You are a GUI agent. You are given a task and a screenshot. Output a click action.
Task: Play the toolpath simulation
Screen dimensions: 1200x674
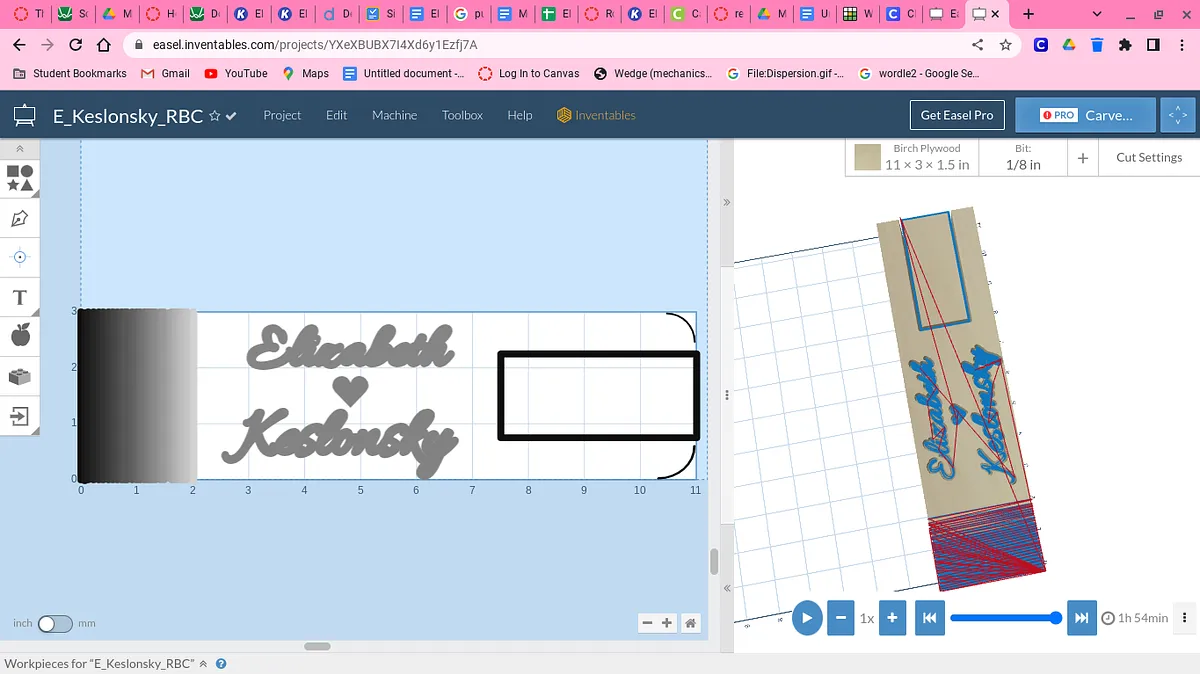807,618
